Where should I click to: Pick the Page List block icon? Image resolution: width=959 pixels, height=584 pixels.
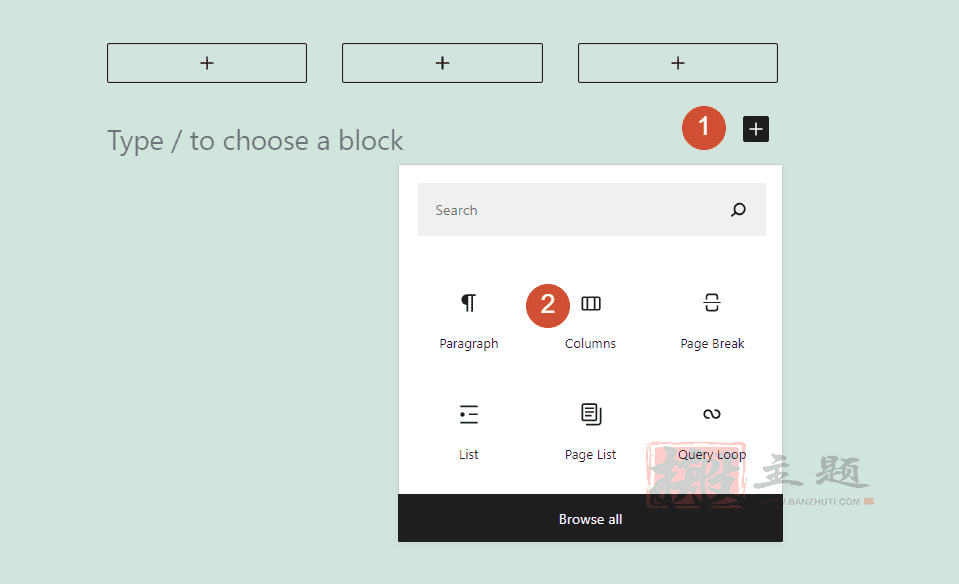pos(591,414)
